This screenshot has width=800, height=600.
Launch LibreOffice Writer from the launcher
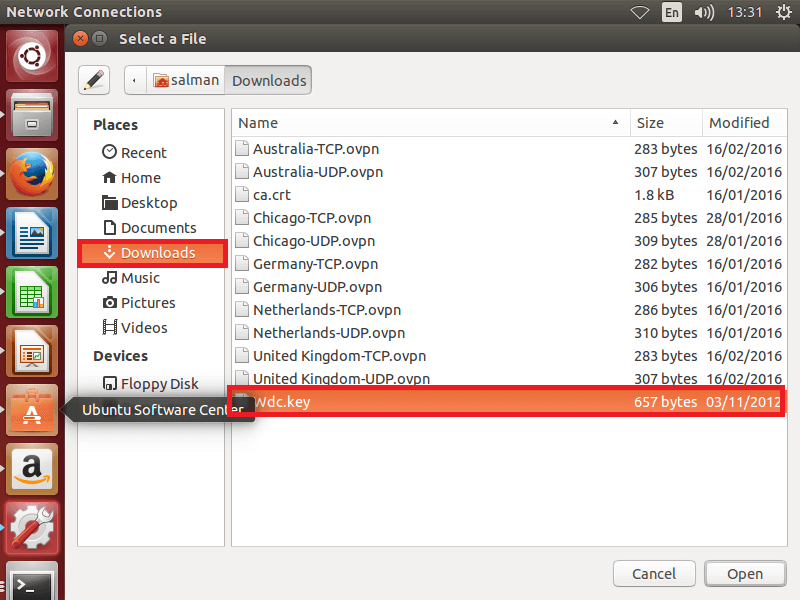tap(32, 233)
